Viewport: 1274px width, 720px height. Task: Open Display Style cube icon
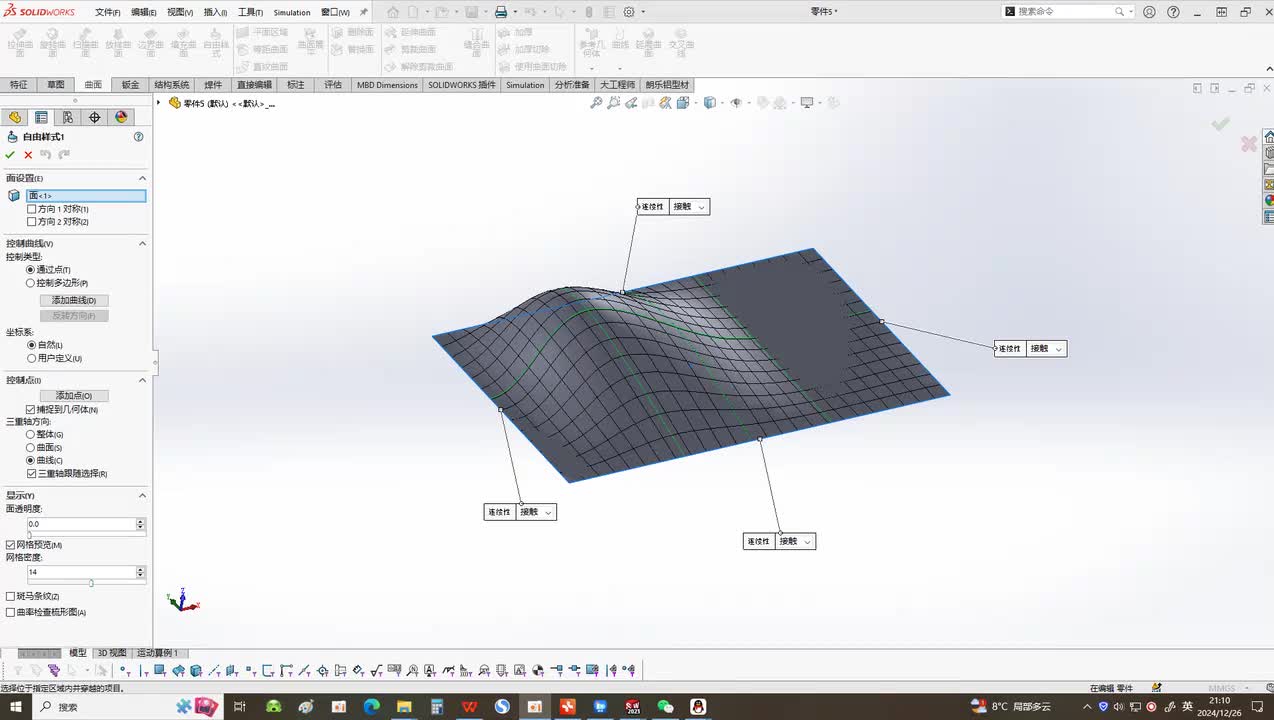[709, 102]
